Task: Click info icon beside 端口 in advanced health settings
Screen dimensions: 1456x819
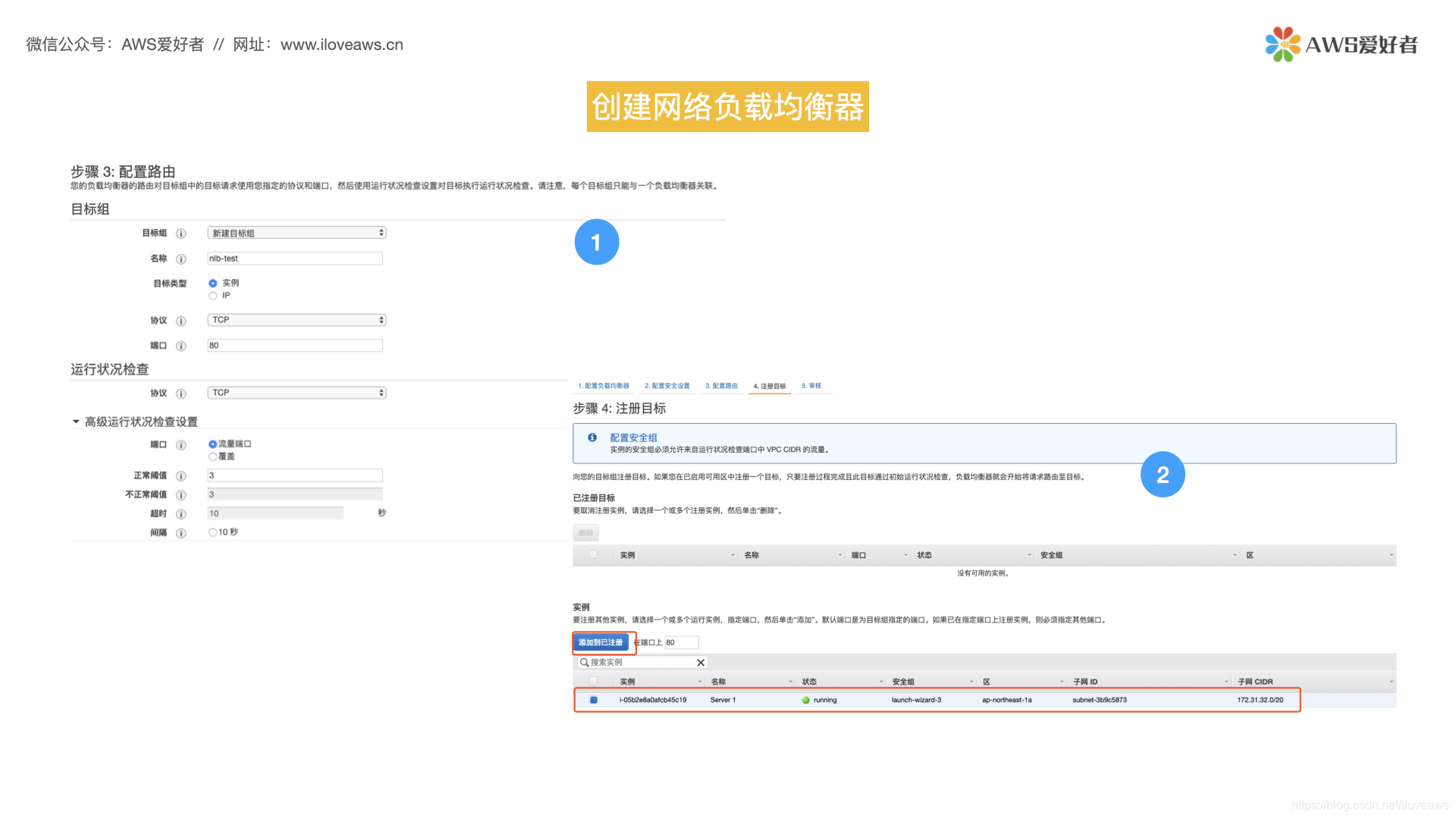Action: click(x=181, y=445)
